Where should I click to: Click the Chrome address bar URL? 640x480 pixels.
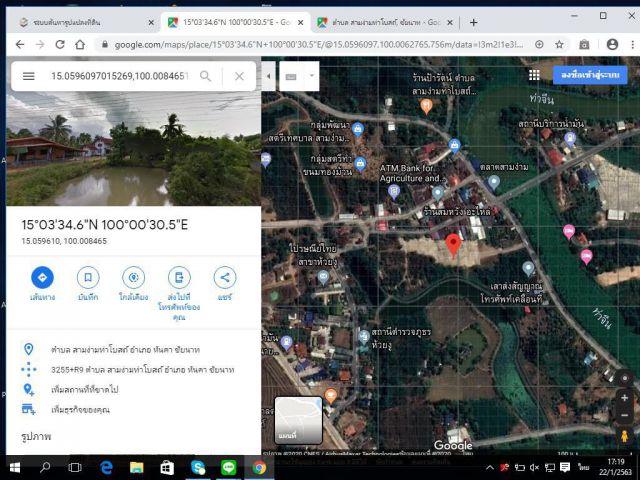[318, 45]
